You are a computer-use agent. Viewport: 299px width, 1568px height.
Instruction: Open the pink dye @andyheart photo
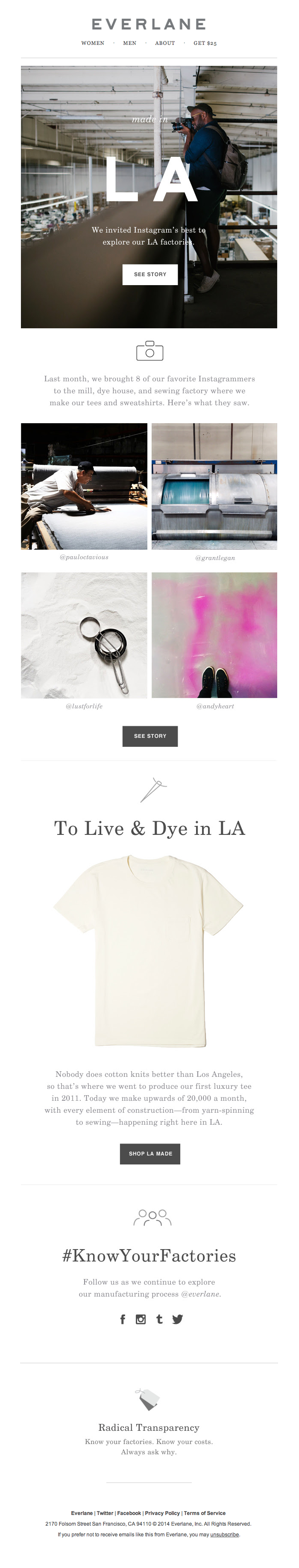point(214,635)
